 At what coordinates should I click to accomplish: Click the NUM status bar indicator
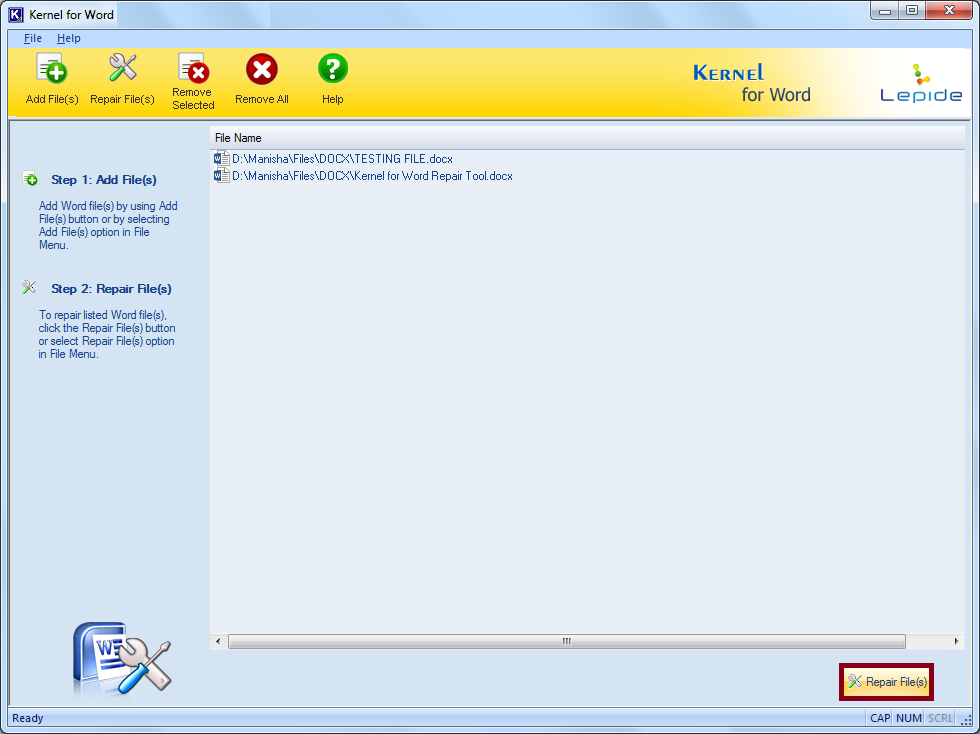click(x=908, y=718)
